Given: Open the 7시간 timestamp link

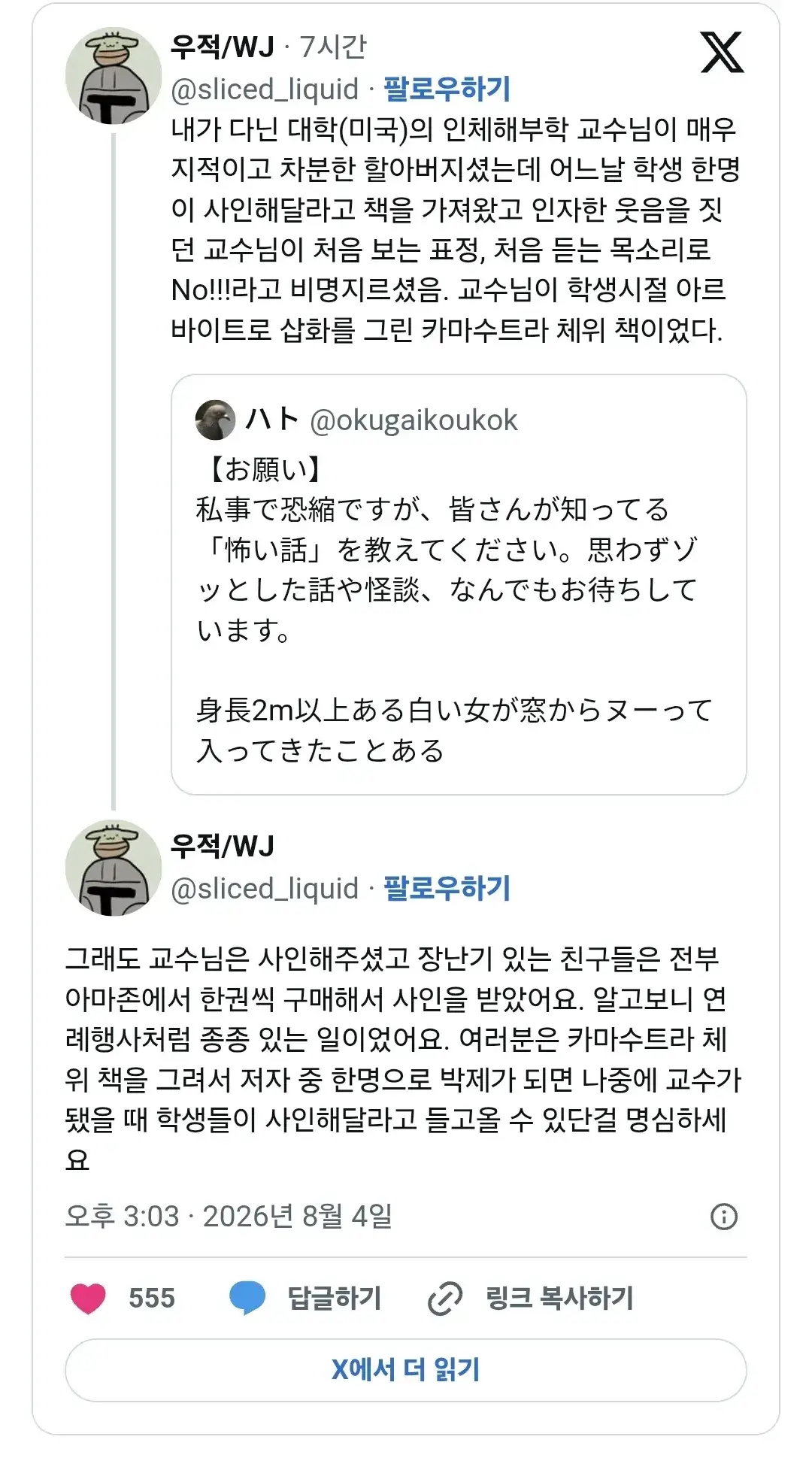Looking at the screenshot, I should tap(333, 47).
